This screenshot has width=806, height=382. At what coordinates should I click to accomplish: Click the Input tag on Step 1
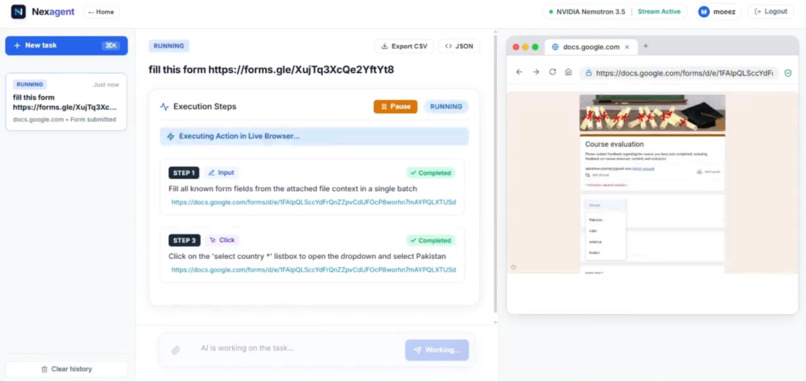pyautogui.click(x=222, y=173)
